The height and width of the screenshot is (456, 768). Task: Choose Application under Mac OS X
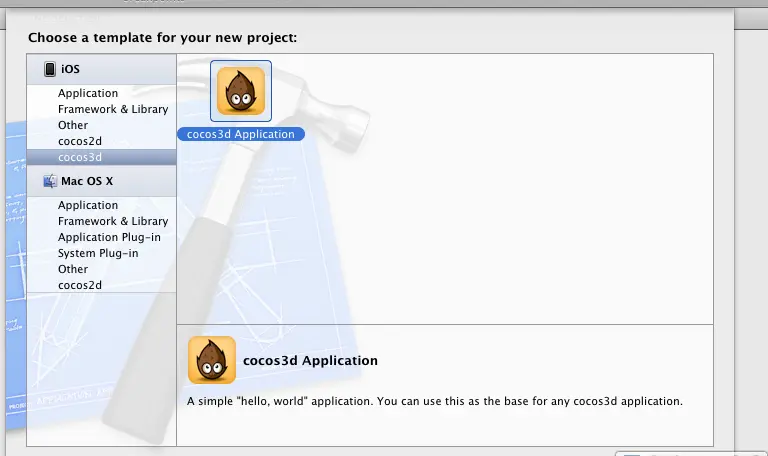[88, 205]
